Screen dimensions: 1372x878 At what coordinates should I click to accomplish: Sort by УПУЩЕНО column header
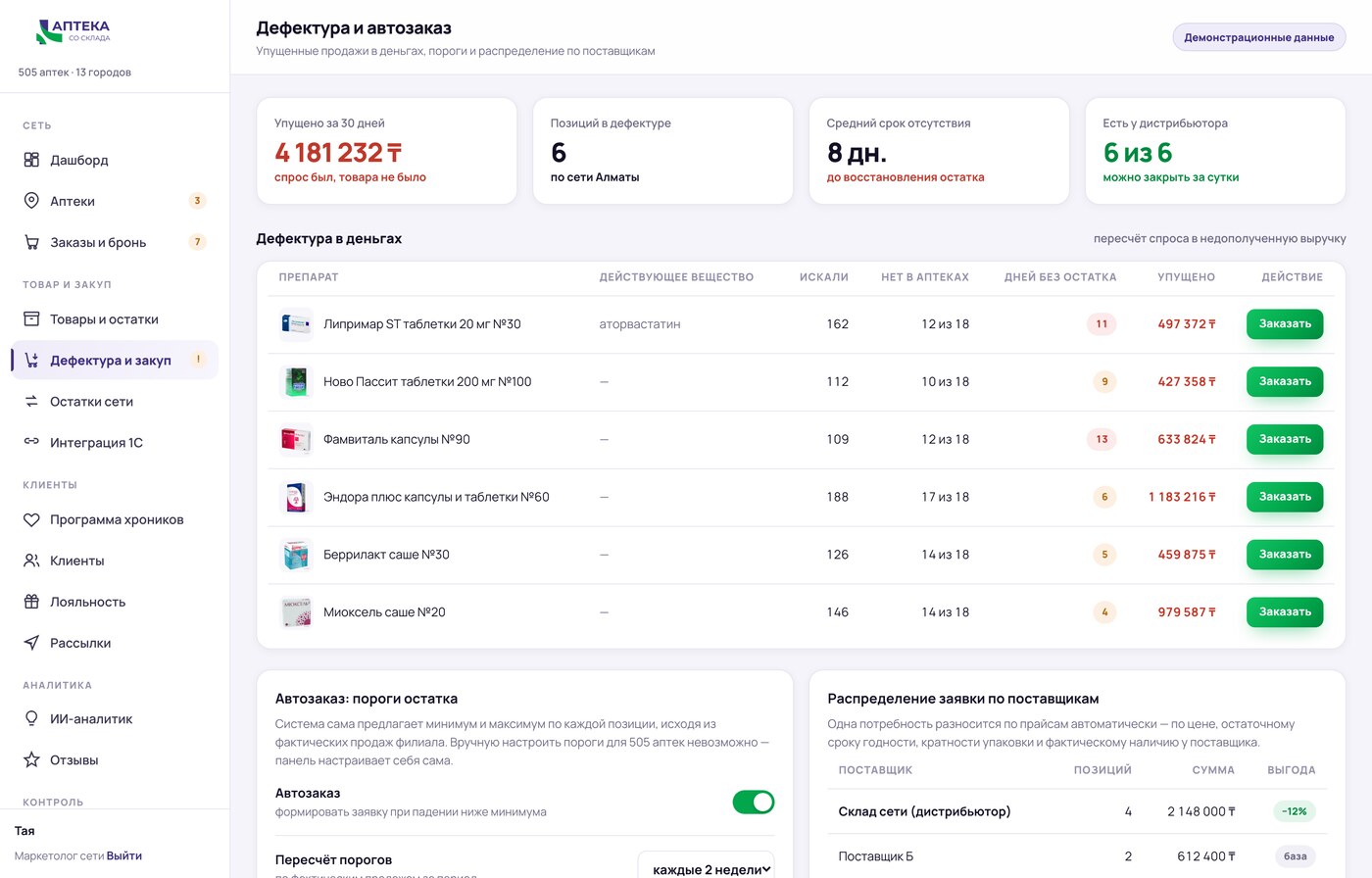1186,277
